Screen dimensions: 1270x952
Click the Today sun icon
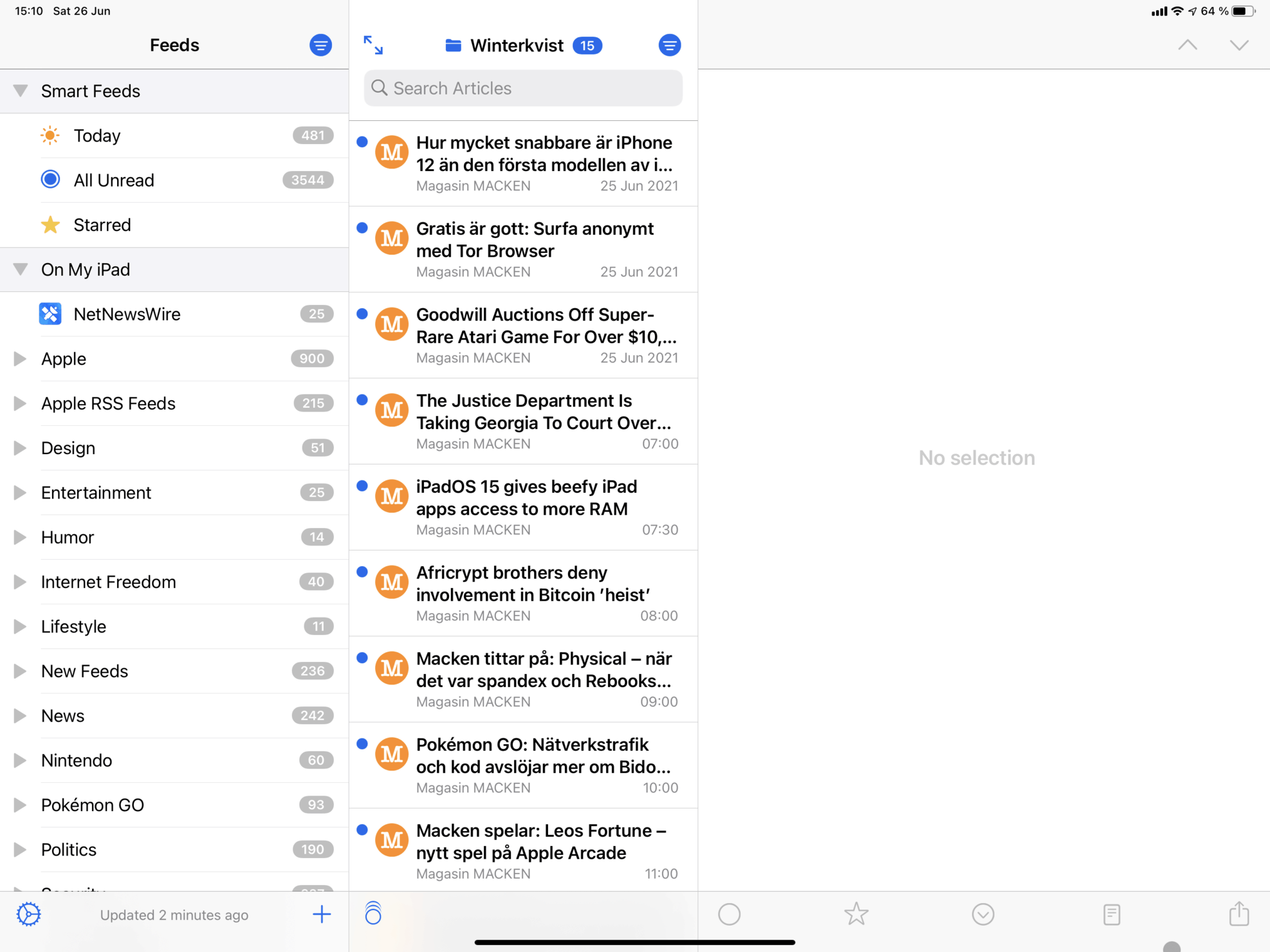pos(50,136)
